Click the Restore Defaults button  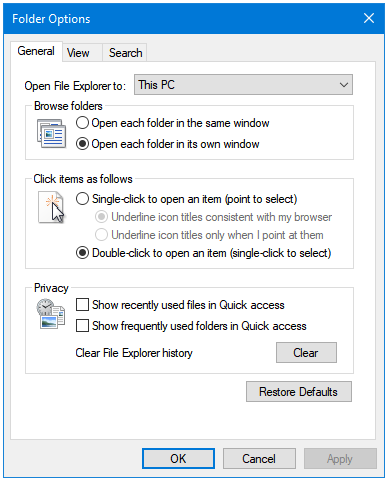click(299, 392)
